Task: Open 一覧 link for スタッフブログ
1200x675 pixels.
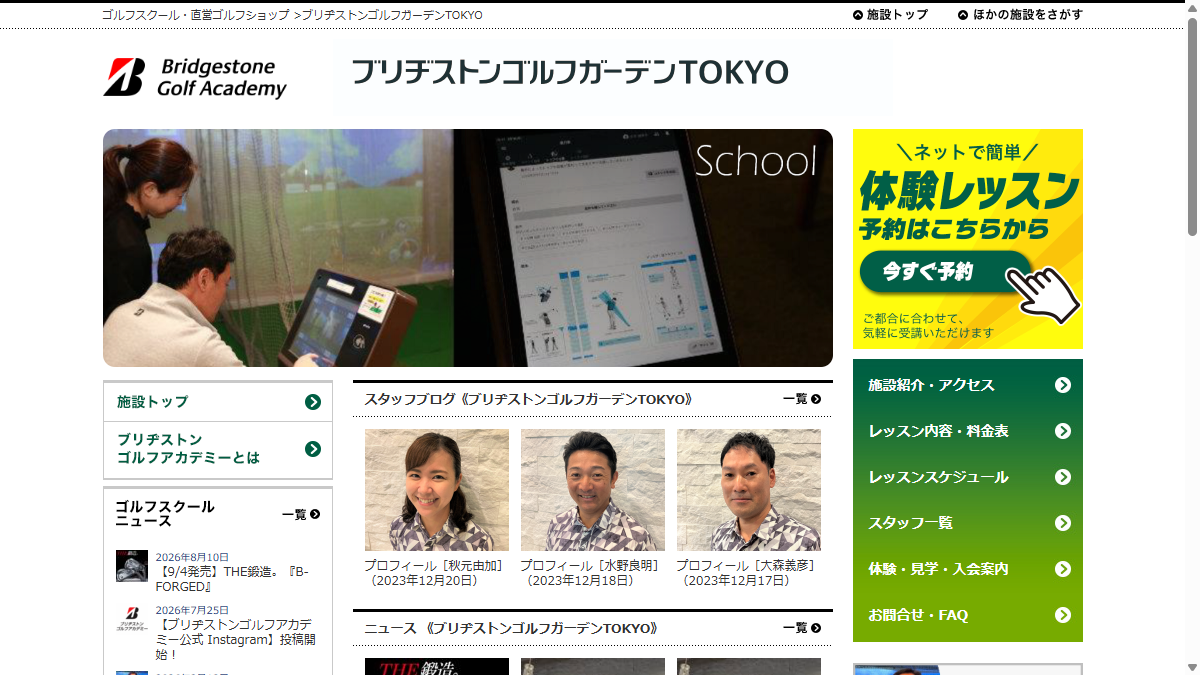Action: pos(802,399)
